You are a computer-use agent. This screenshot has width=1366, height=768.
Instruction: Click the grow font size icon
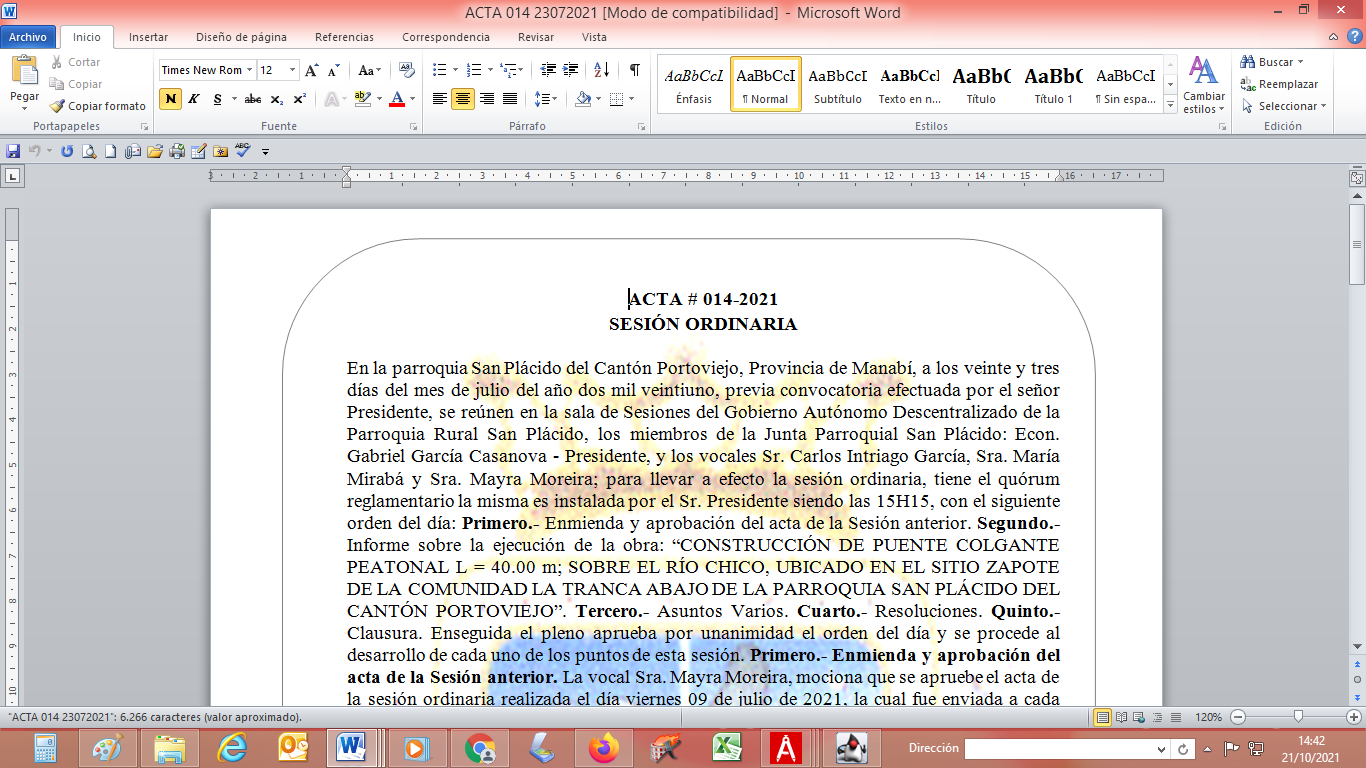312,70
